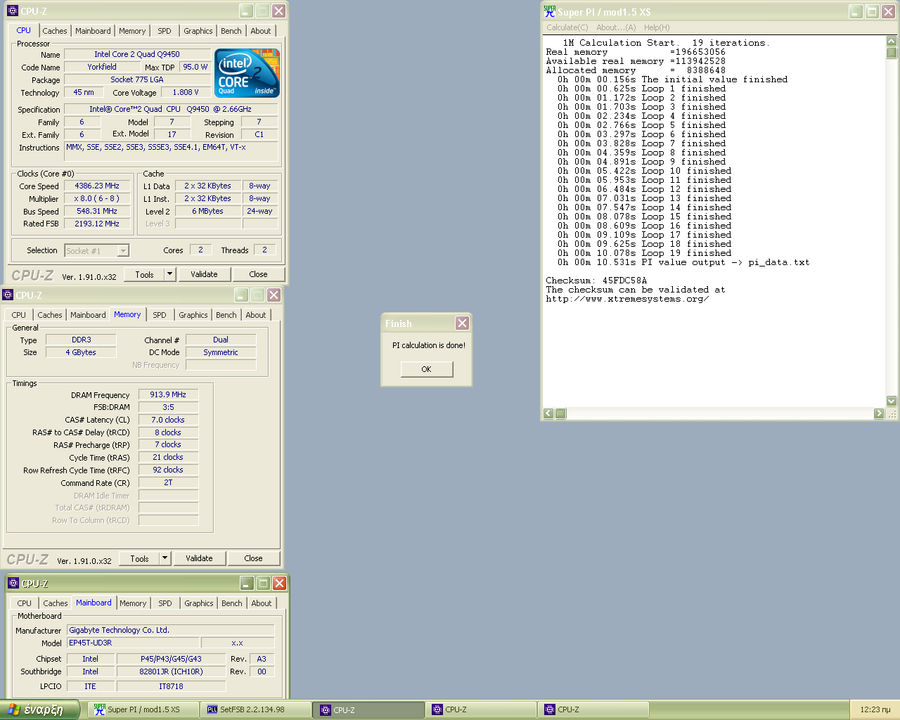Click the Code Name value Yorkfield

(102, 67)
